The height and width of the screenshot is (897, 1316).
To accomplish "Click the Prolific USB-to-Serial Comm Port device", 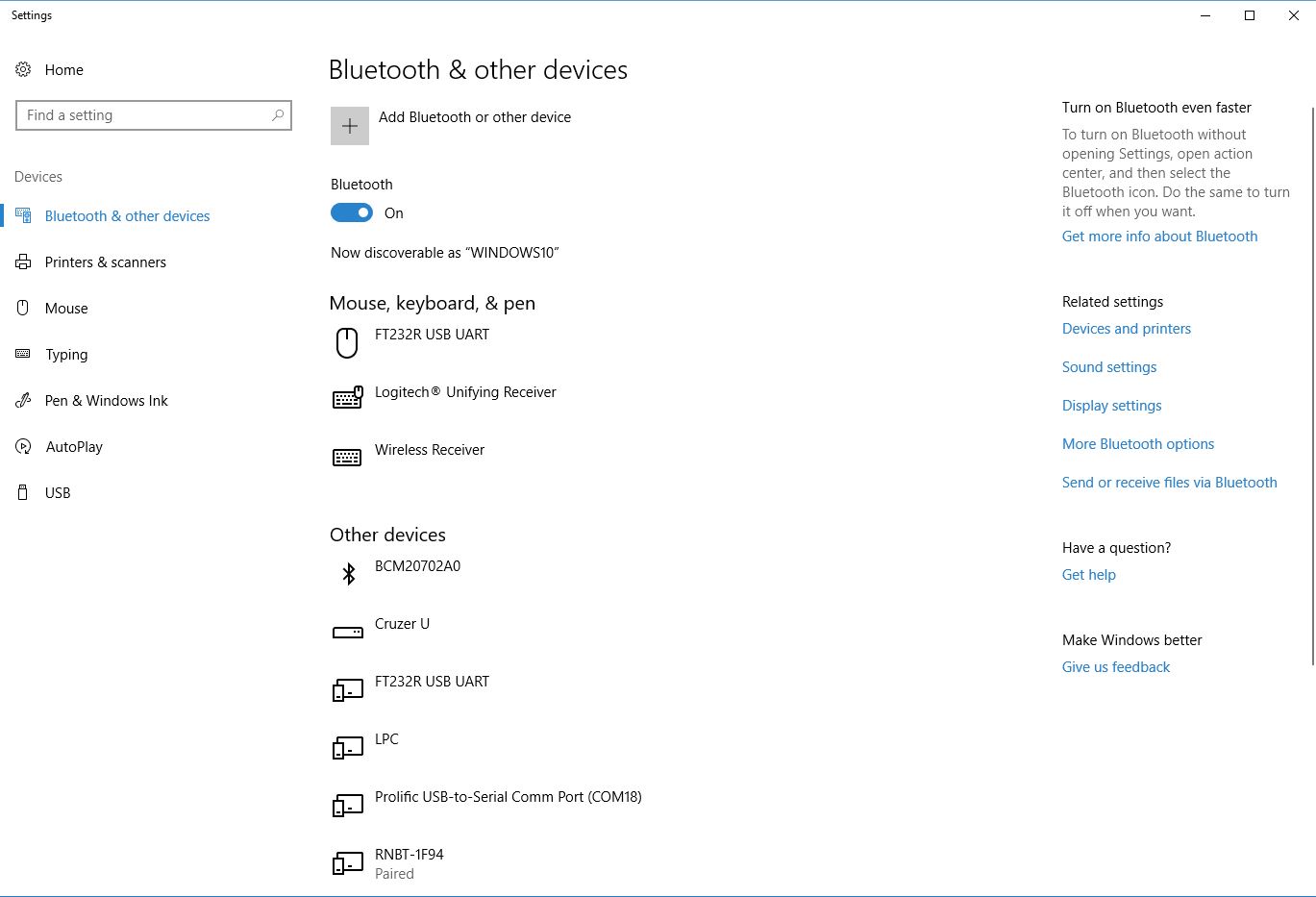I will click(508, 804).
